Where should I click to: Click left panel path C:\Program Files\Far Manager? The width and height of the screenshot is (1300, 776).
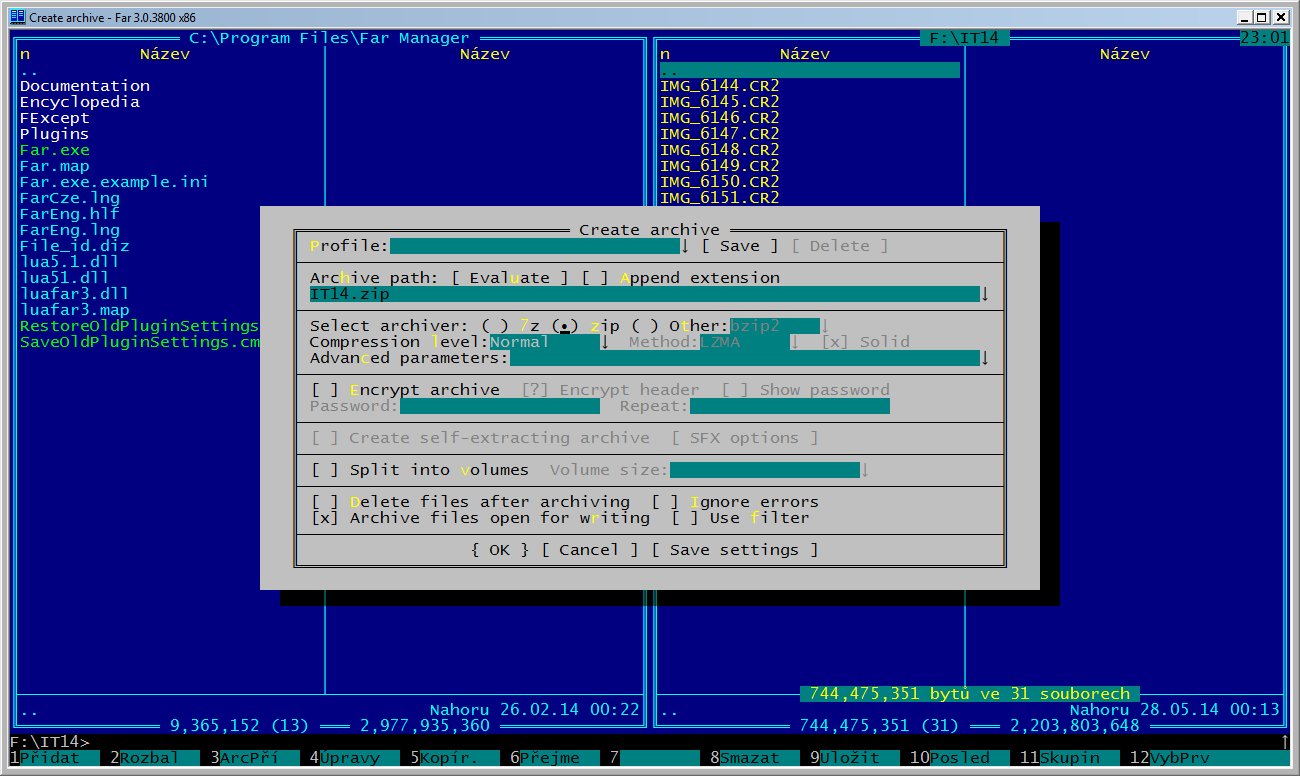(x=330, y=38)
